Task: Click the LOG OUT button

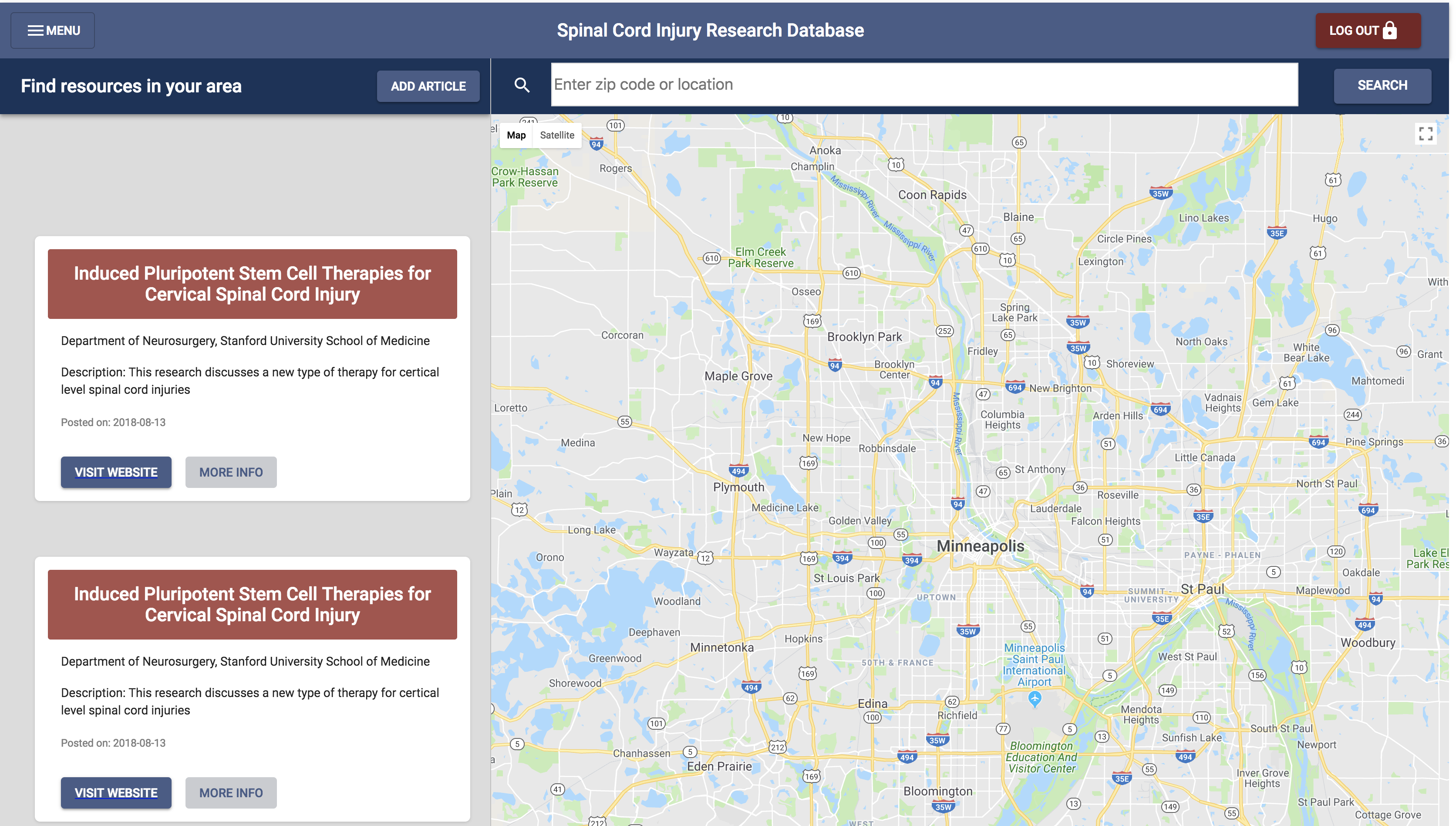Action: click(1368, 30)
